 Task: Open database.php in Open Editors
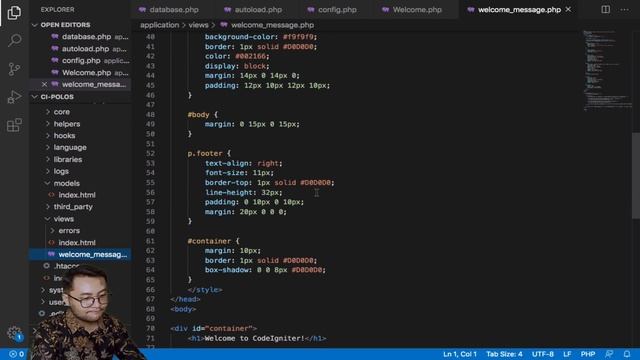[x=87, y=37]
